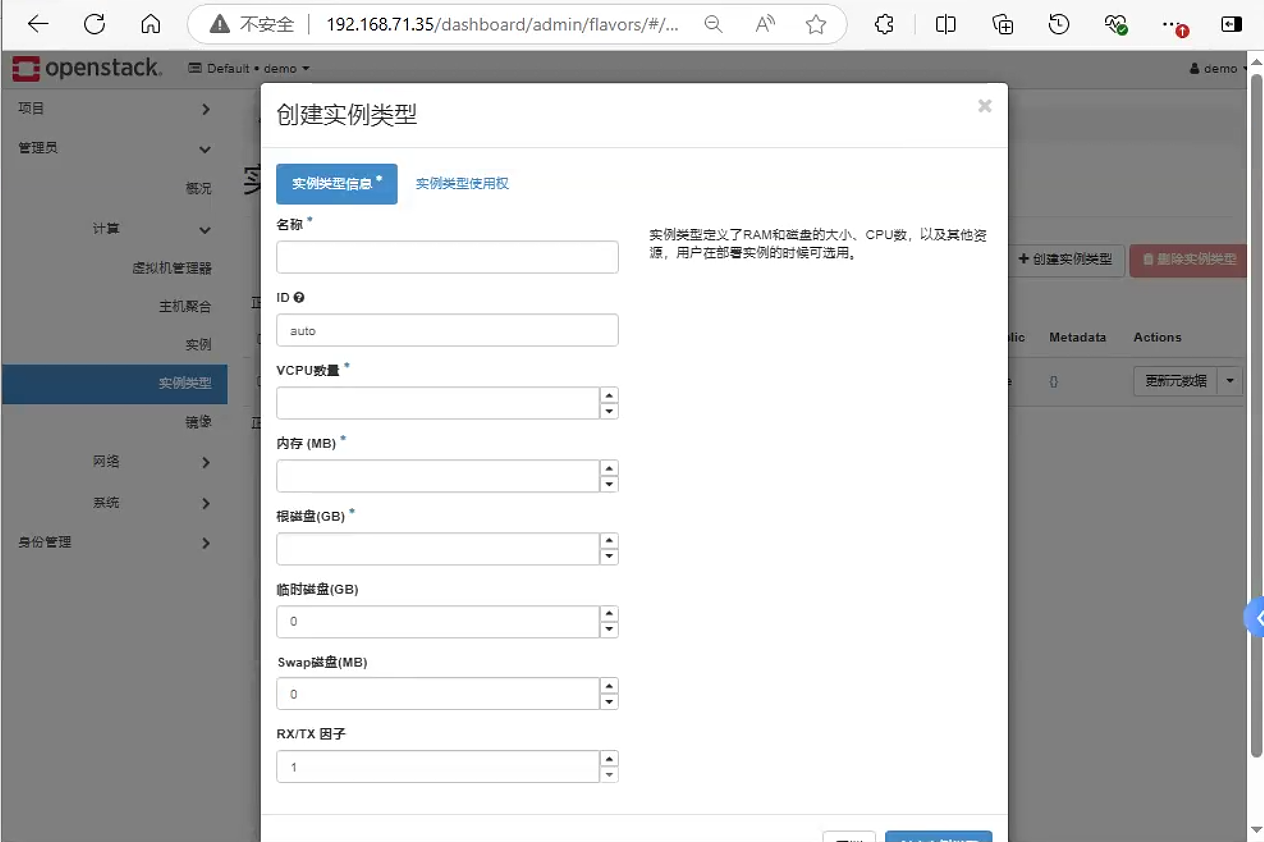This screenshot has width=1264, height=842.
Task: Click the OpenStack logo
Action: coord(86,68)
